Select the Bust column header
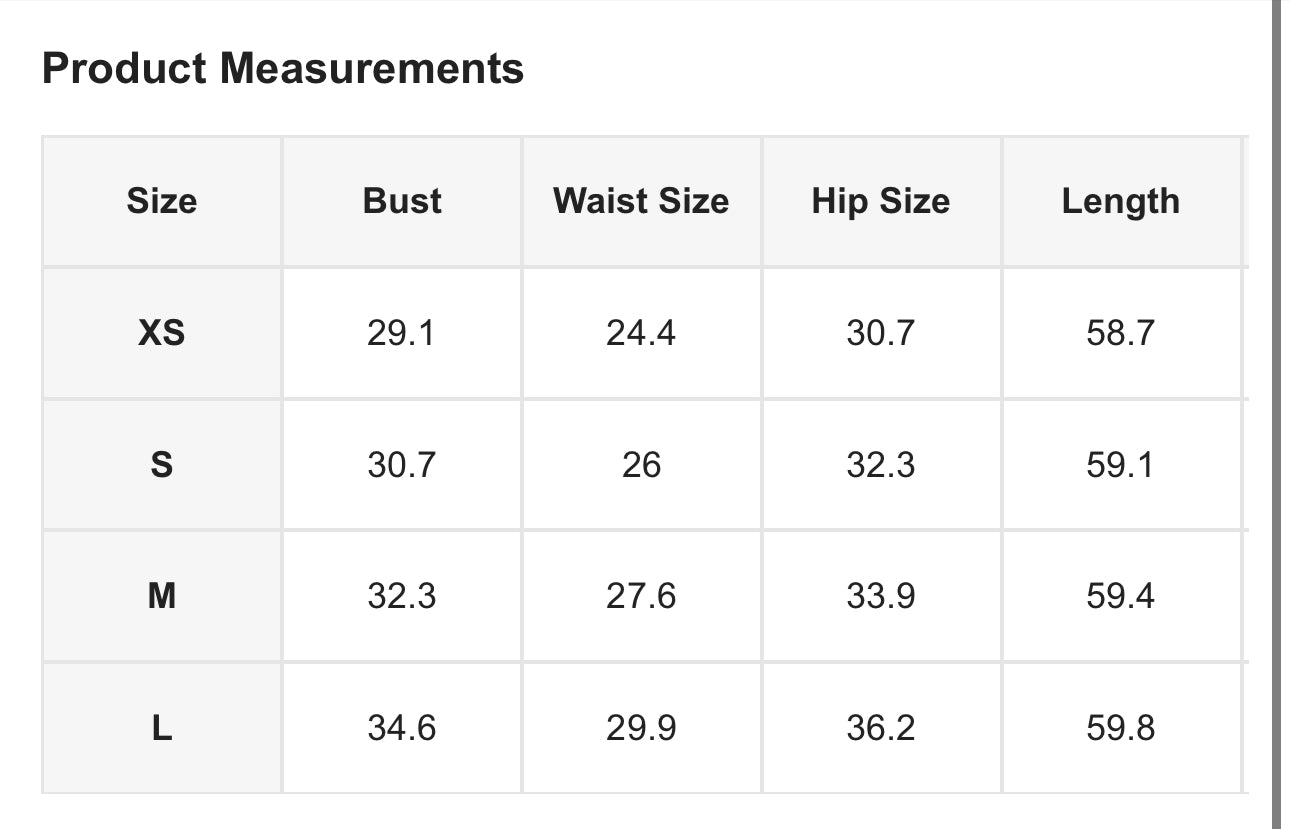Image resolution: width=1290 pixels, height=829 pixels. click(402, 201)
